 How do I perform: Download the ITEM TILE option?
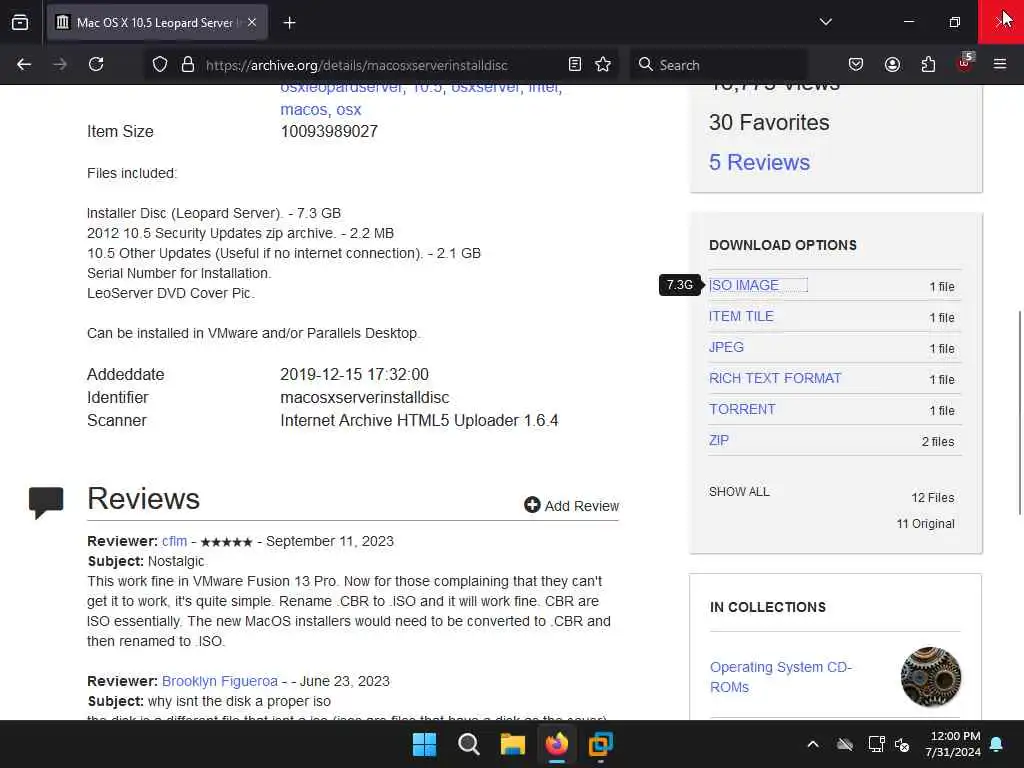pos(741,316)
